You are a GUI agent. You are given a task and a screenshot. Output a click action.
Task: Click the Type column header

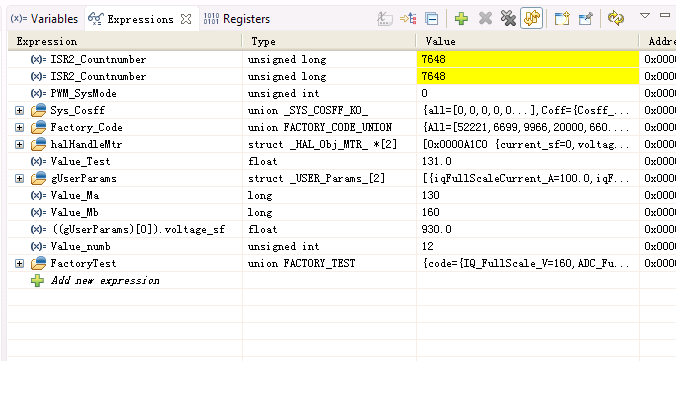coord(329,41)
